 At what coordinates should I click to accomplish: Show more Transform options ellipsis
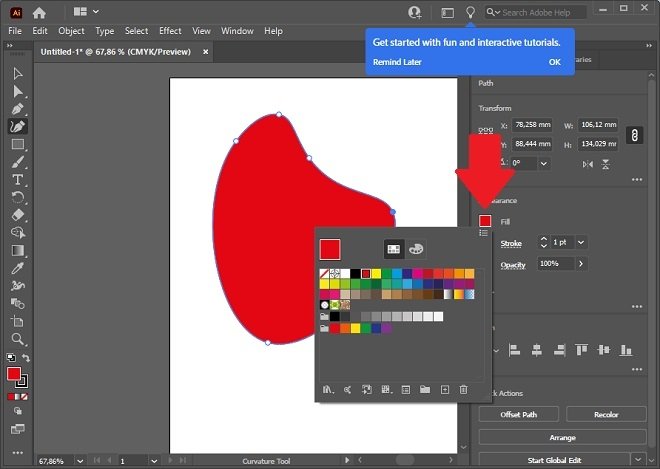click(x=637, y=179)
